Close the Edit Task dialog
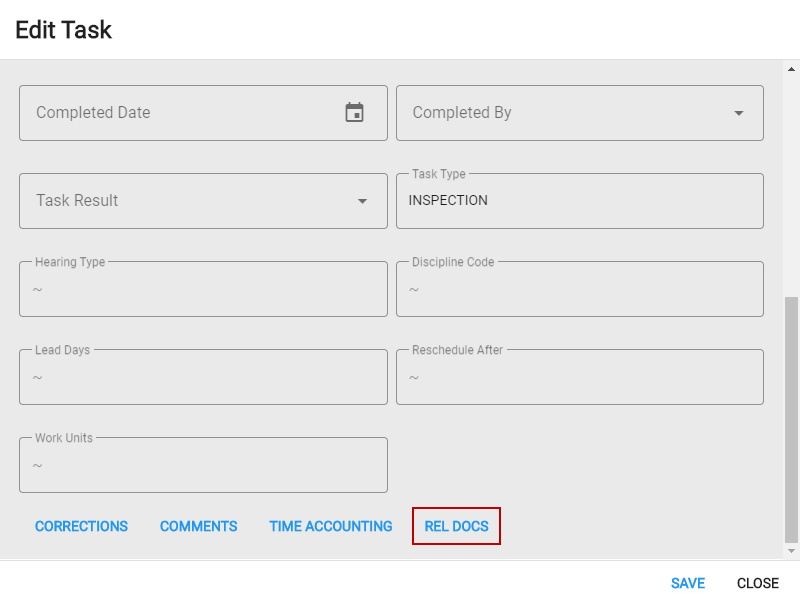 point(757,583)
